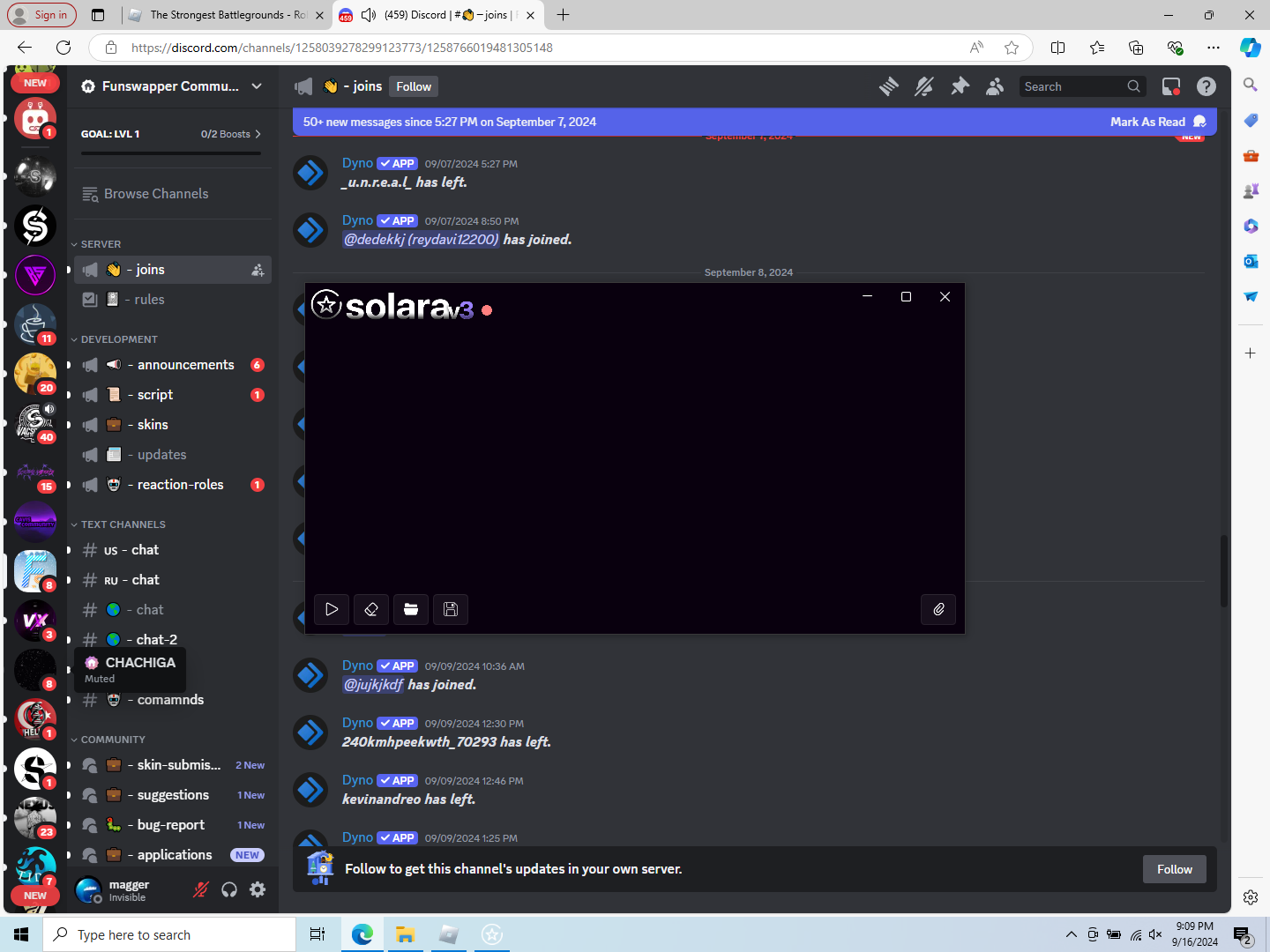Click Edge Sign in profile button
Screen dimensions: 1270x952
[42, 15]
